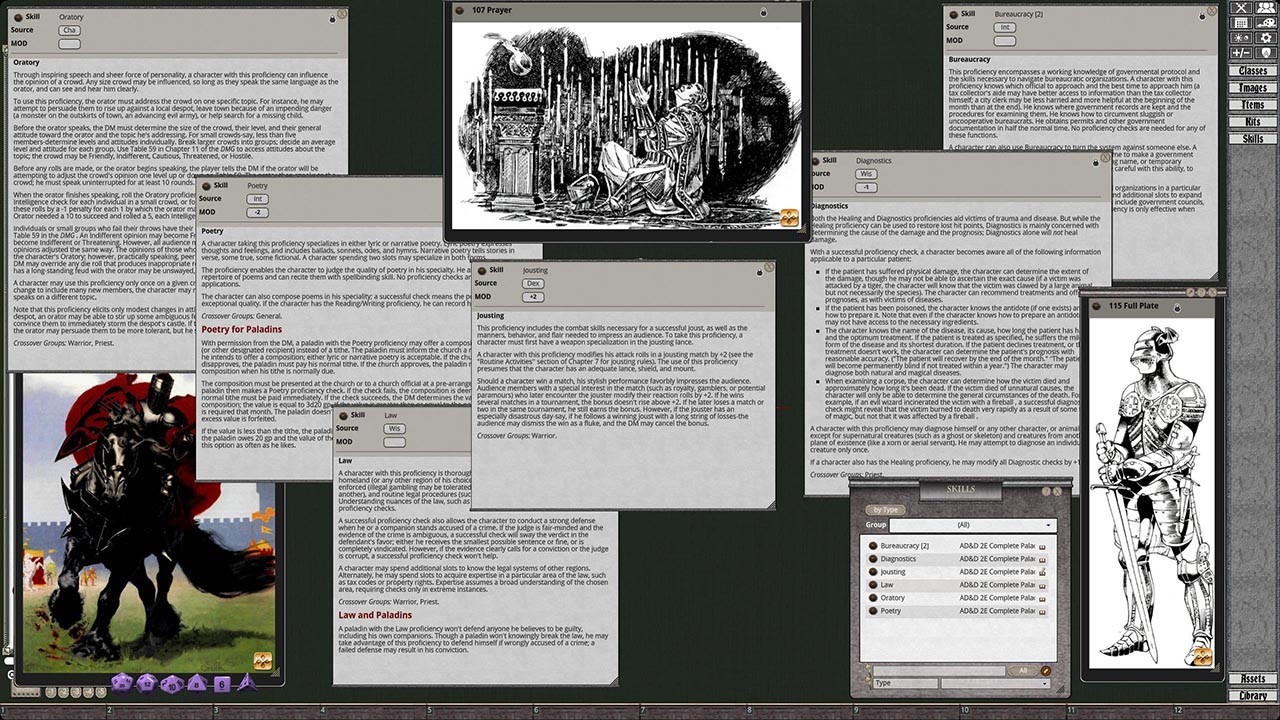The width and height of the screenshot is (1280, 720).
Task: Toggle the by Type grouping in Skills window
Action: click(x=885, y=510)
